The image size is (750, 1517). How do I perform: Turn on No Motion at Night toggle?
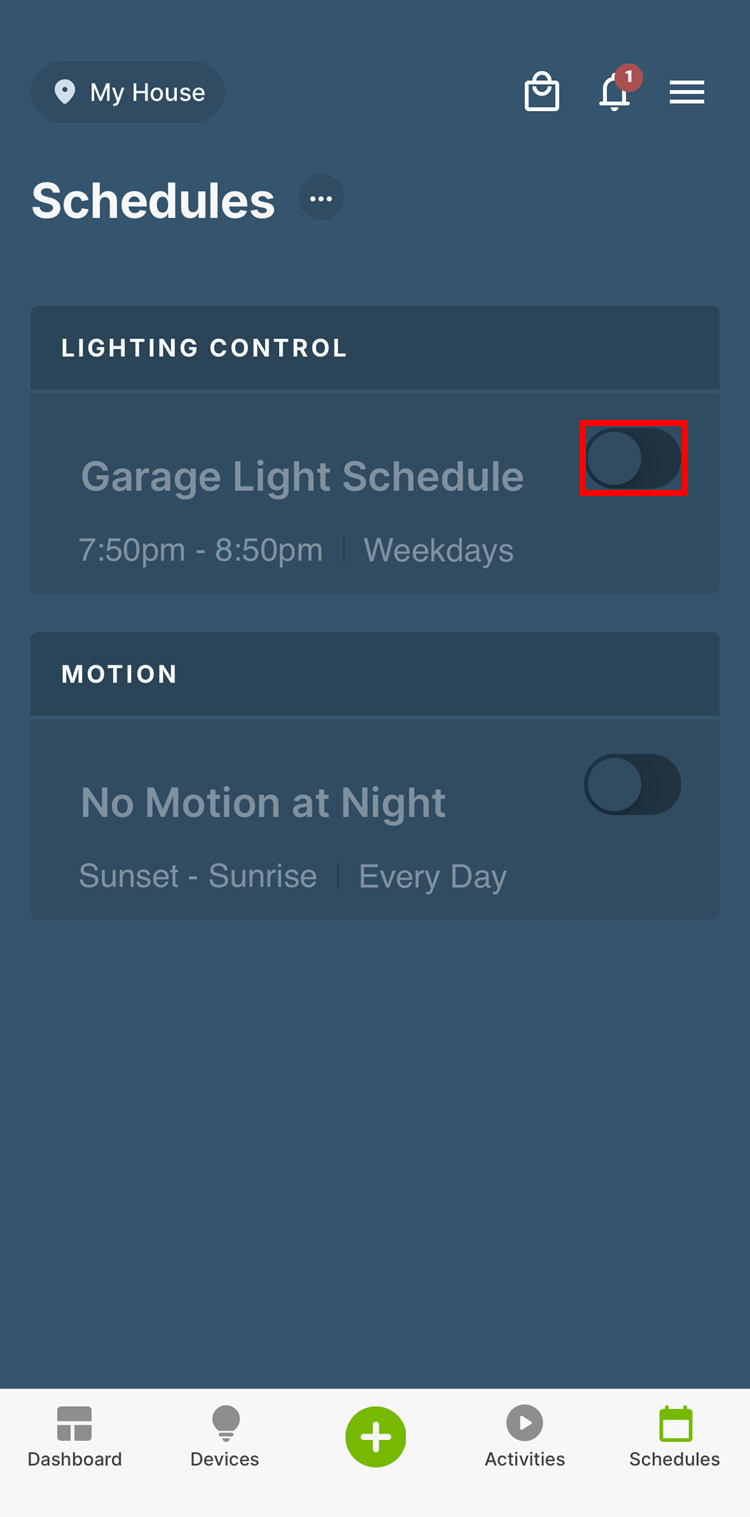click(633, 784)
